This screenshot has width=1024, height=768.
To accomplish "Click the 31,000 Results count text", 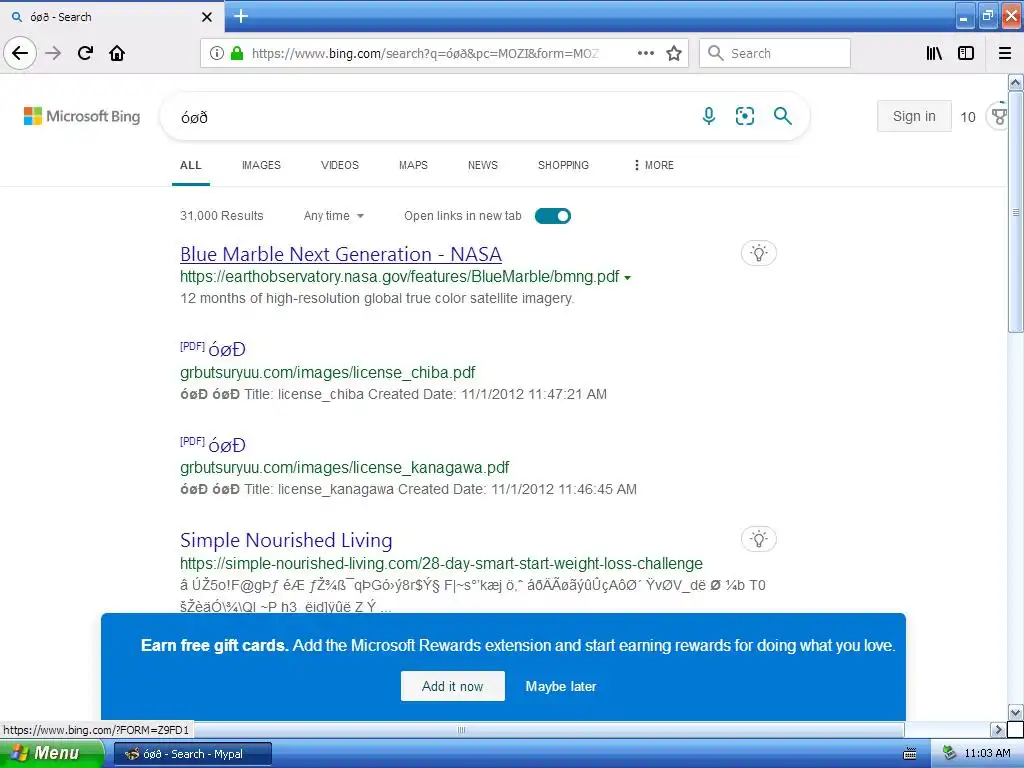I will click(x=221, y=216).
